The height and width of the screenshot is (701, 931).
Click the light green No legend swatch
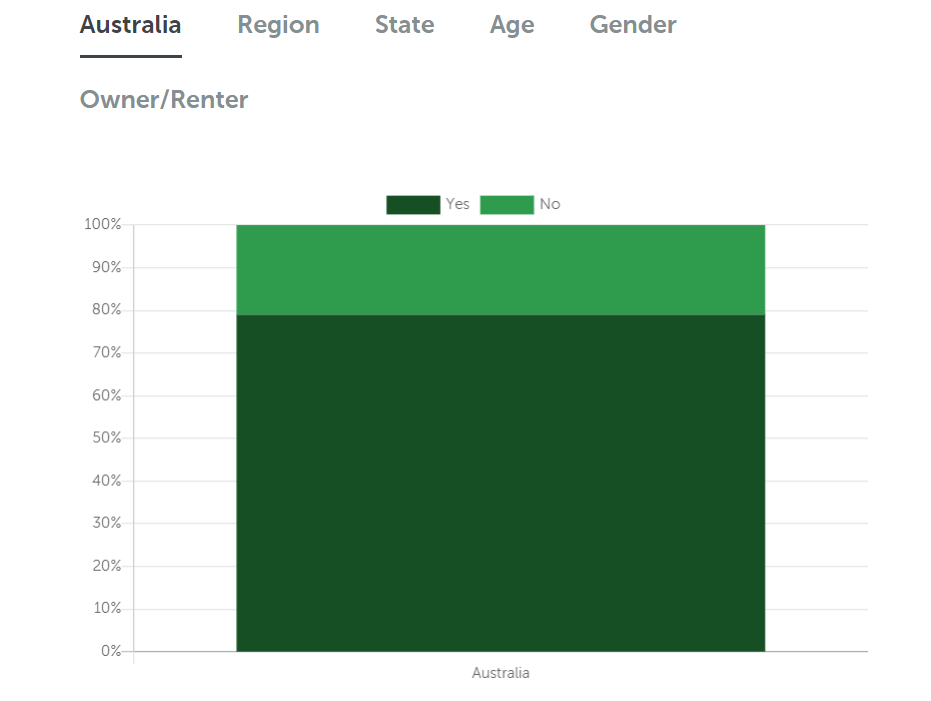tap(506, 204)
